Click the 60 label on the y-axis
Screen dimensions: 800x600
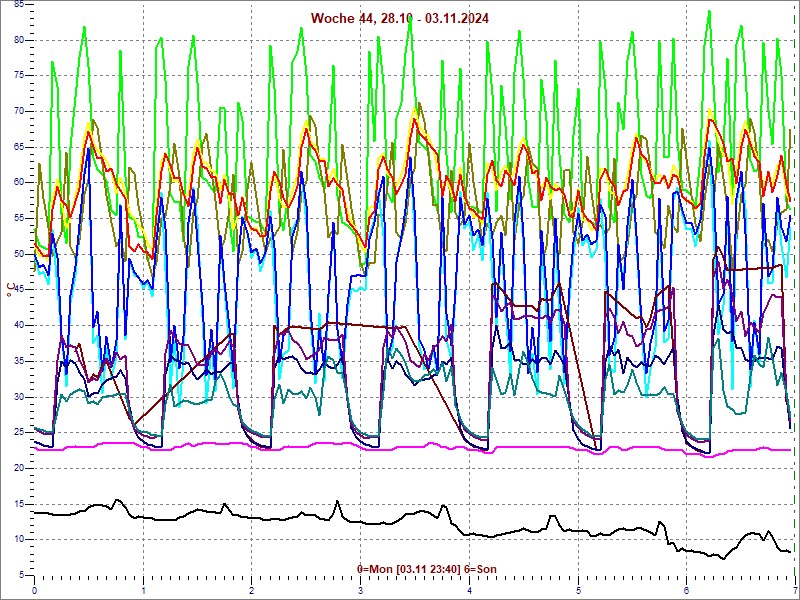[x=19, y=182]
